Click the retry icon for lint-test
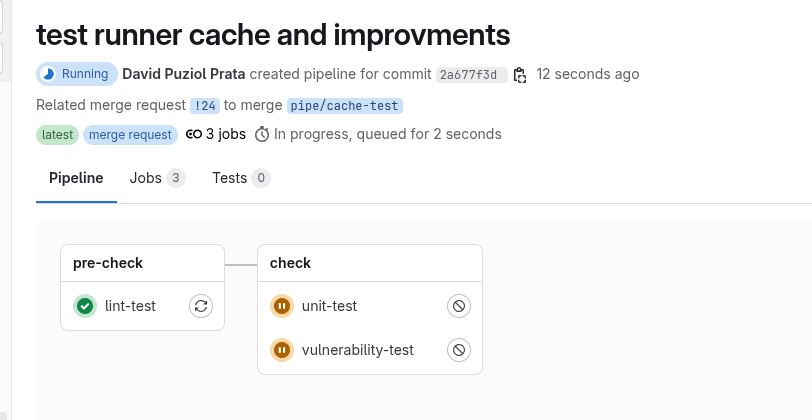This screenshot has width=812, height=420. coord(201,306)
